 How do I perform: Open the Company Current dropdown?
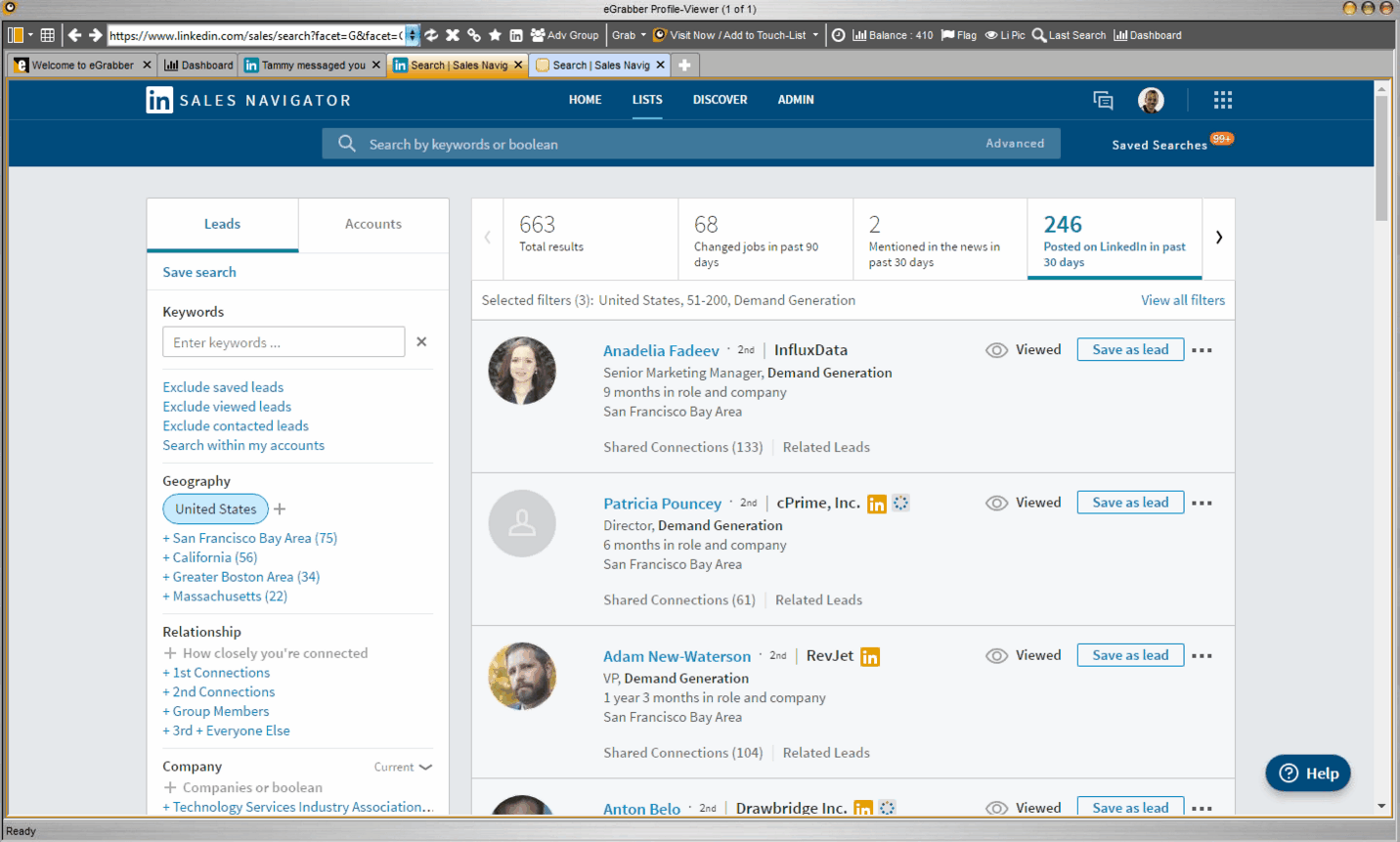pyautogui.click(x=403, y=767)
